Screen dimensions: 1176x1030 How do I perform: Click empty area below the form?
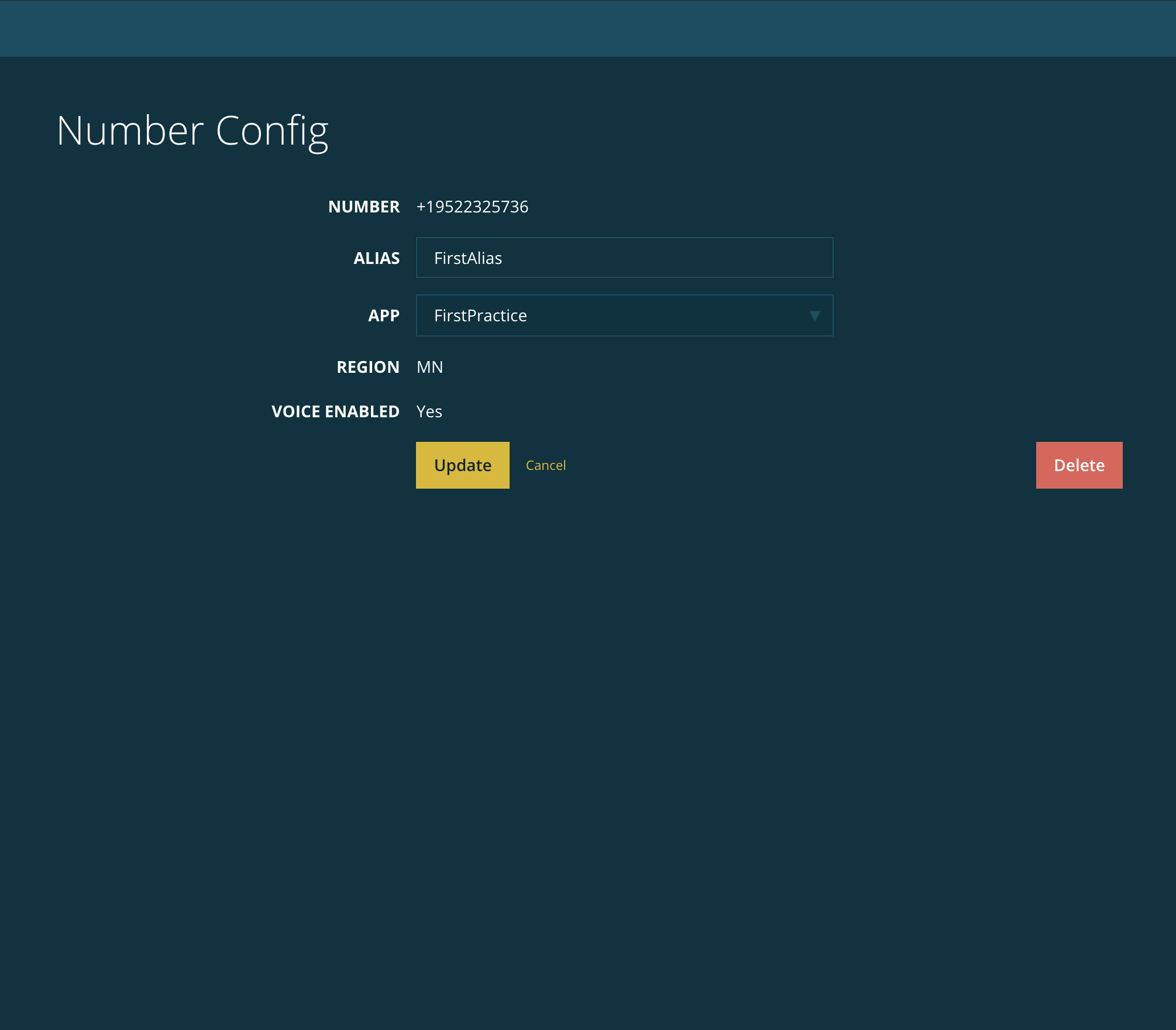[588, 732]
